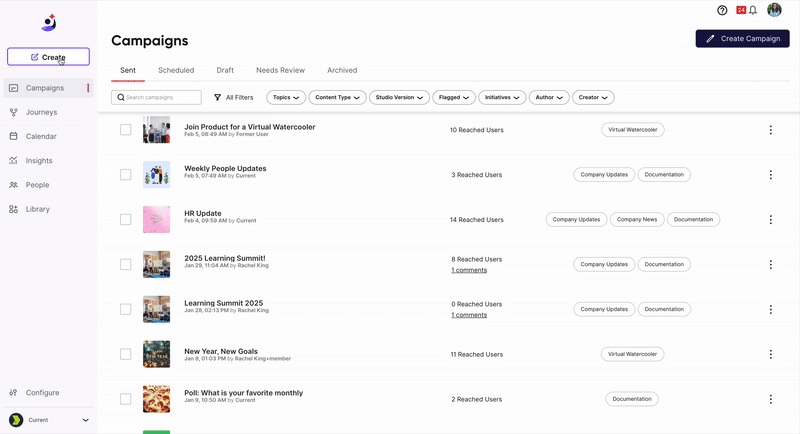The width and height of the screenshot is (800, 434).
Task: Expand the Flagged filter dropdown
Action: pyautogui.click(x=454, y=97)
